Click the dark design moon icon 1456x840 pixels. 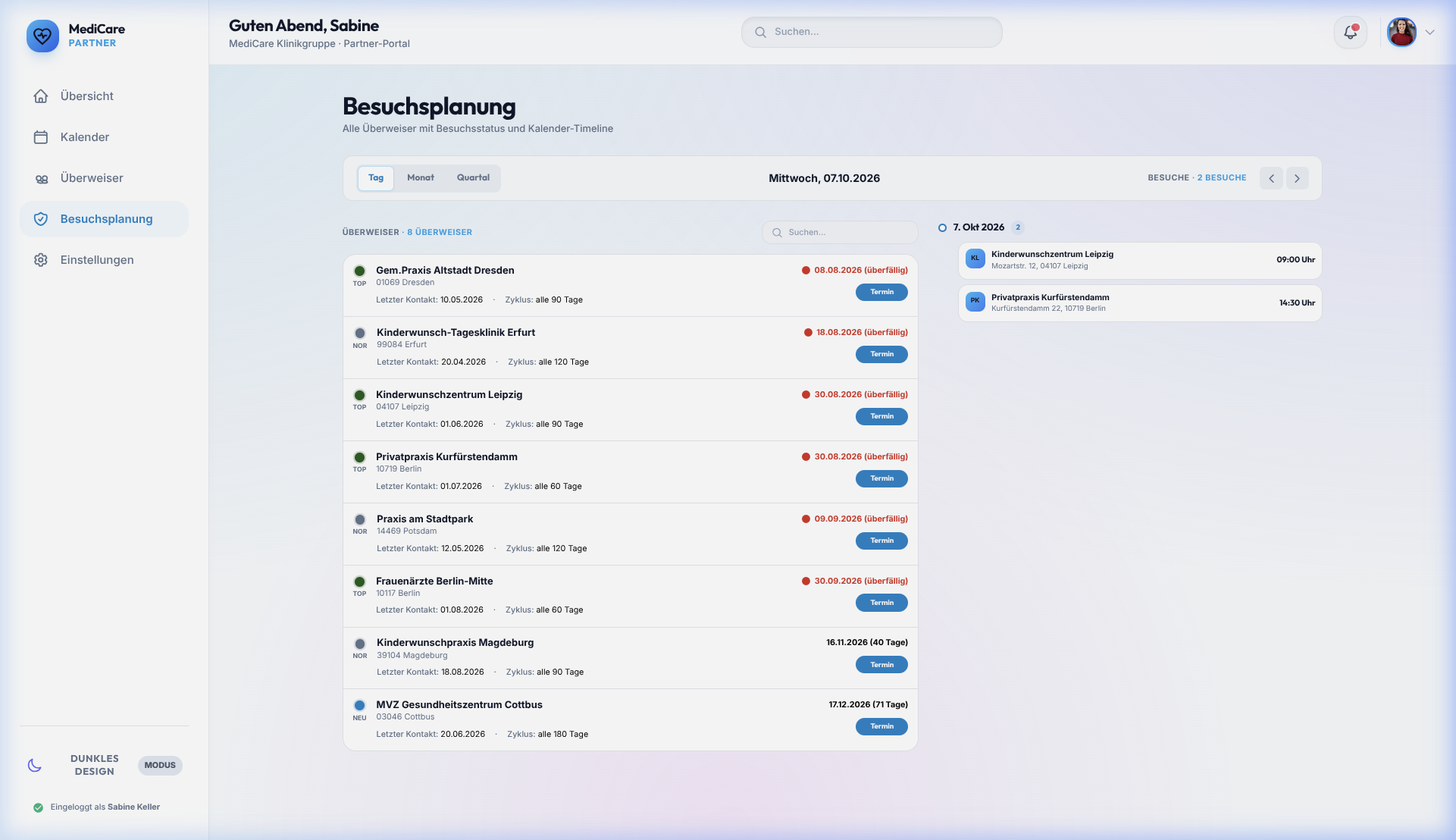[x=35, y=765]
